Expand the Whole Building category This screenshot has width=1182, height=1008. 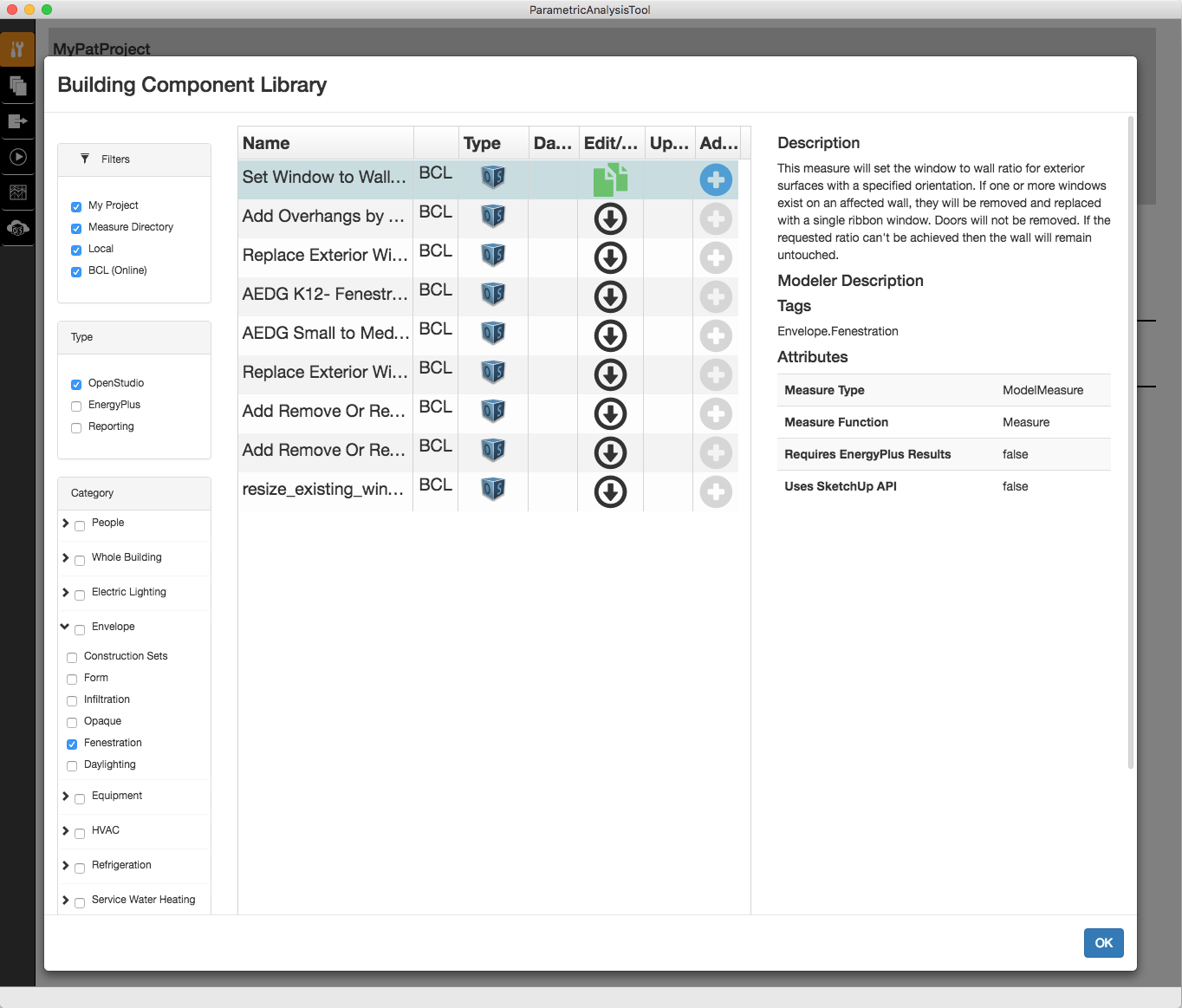66,557
